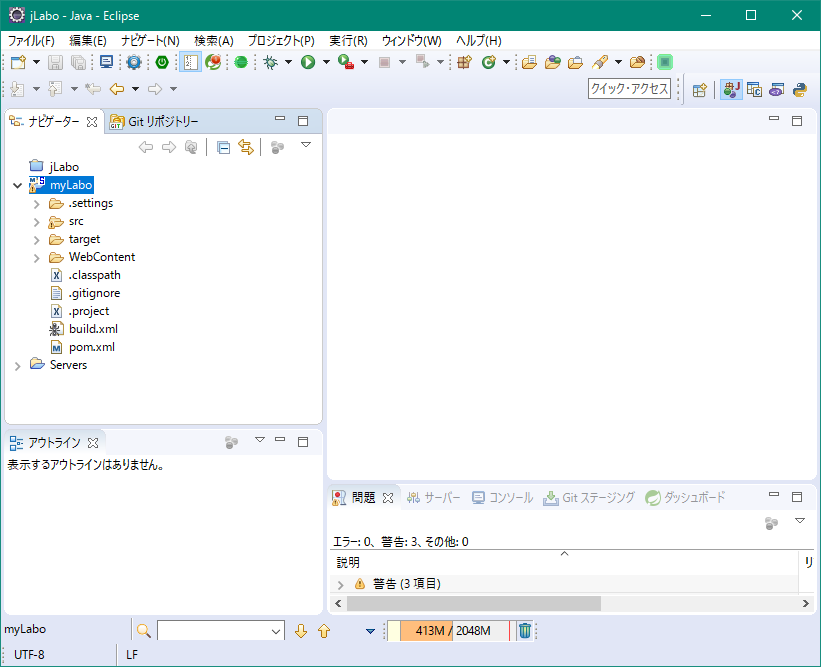821x667 pixels.
Task: Open the ナビゲート(N) menu
Action: point(150,41)
